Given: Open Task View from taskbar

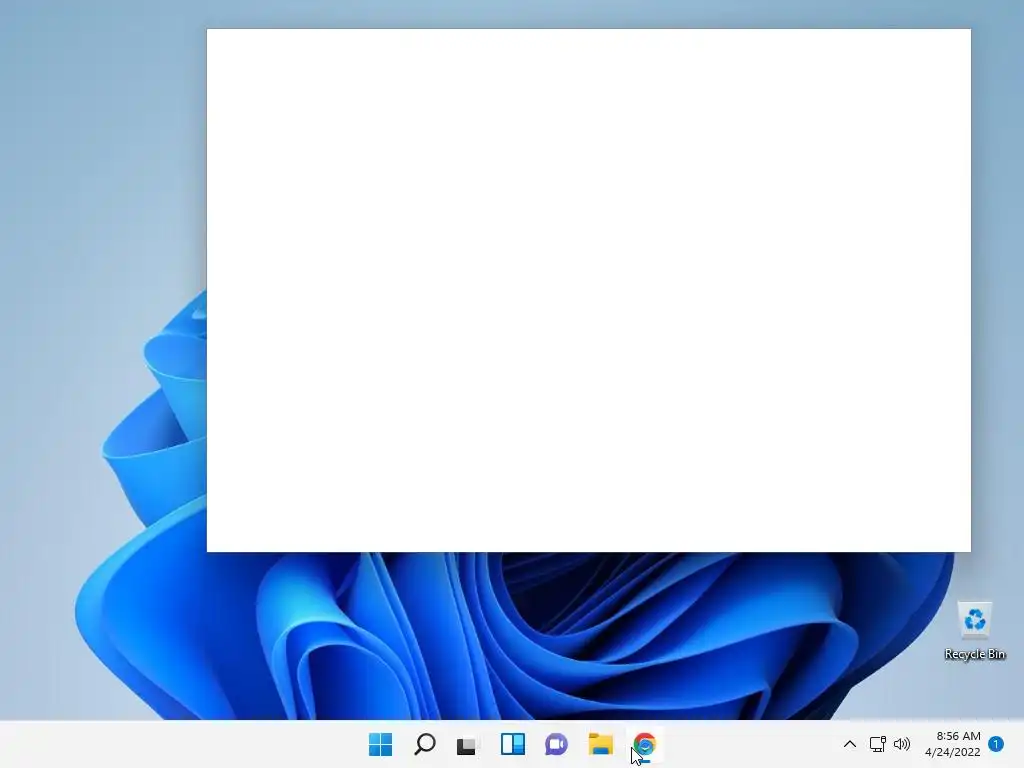Looking at the screenshot, I should pyautogui.click(x=468, y=744).
